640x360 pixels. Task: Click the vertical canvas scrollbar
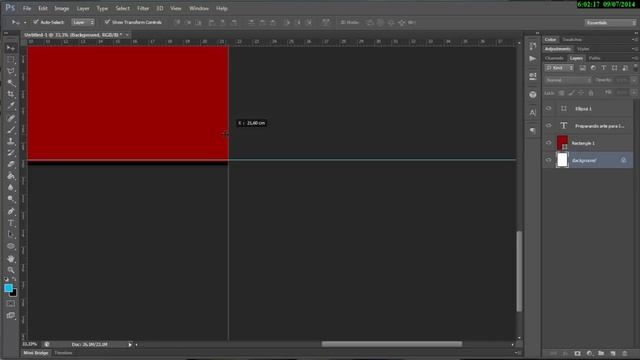coord(519,271)
